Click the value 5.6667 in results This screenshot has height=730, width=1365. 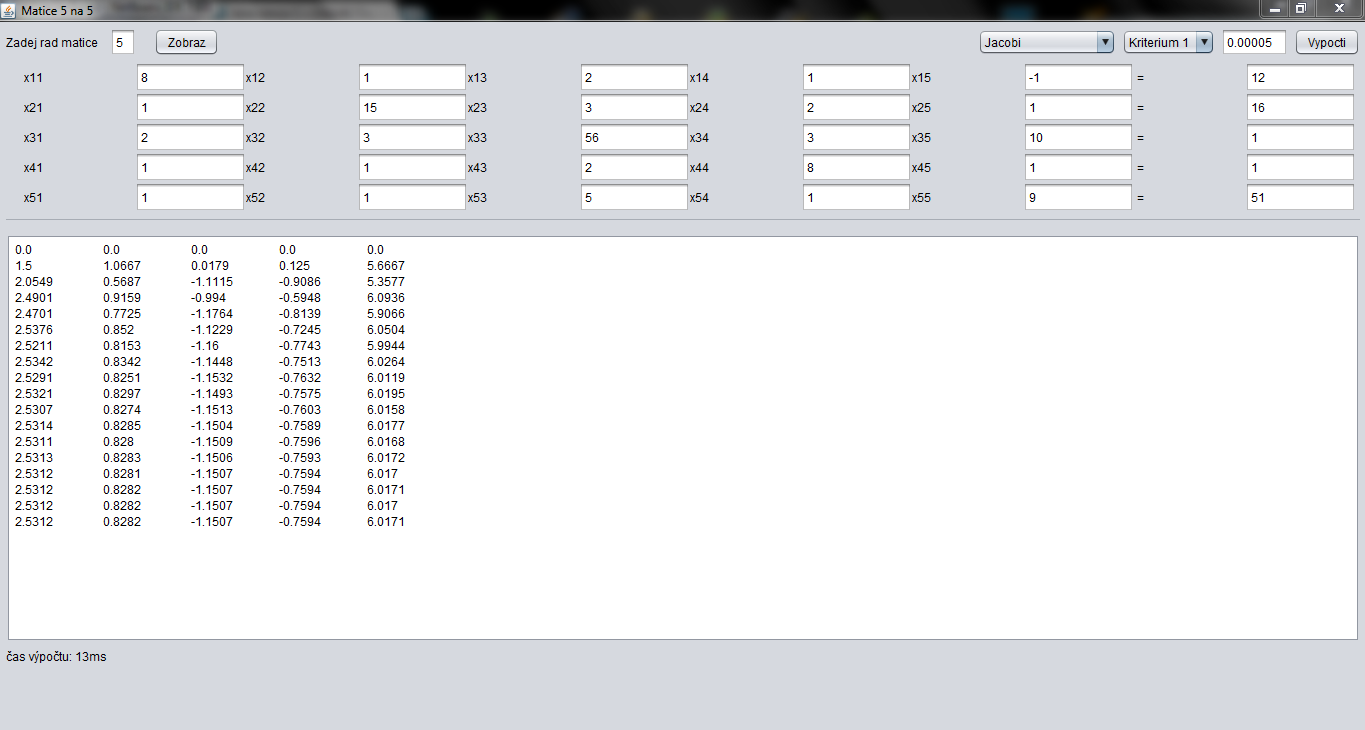point(386,266)
